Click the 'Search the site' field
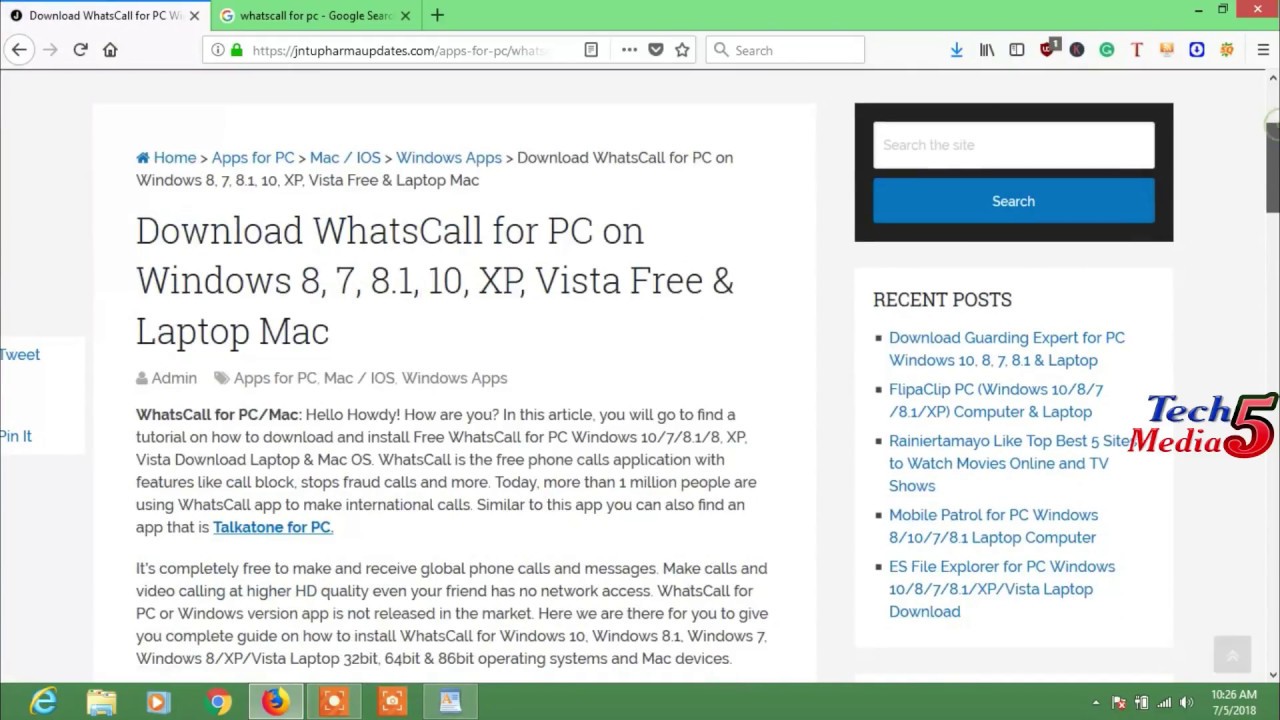Viewport: 1280px width, 720px height. click(x=1014, y=146)
